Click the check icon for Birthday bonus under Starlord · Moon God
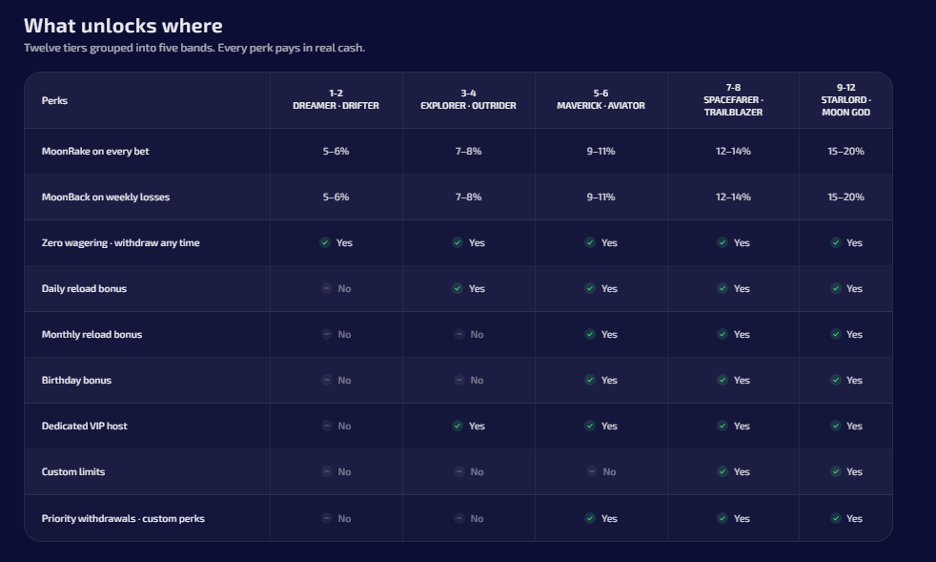936x562 pixels. [836, 380]
